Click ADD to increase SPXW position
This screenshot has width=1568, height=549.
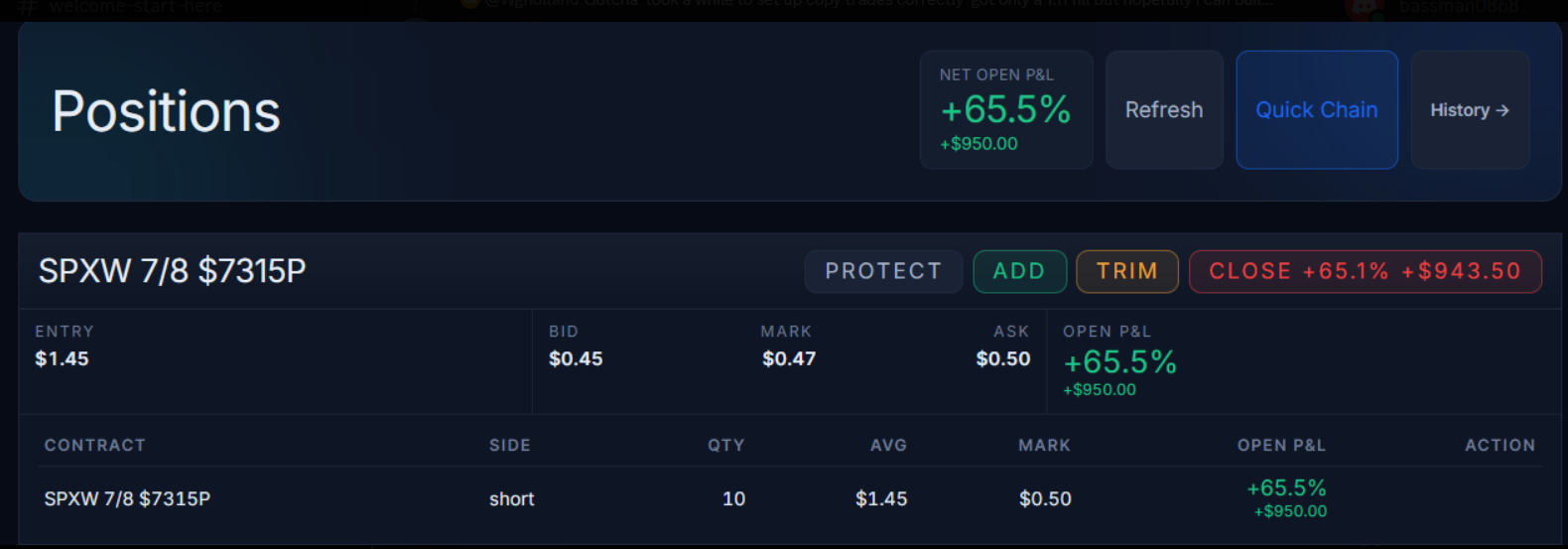pos(1019,271)
